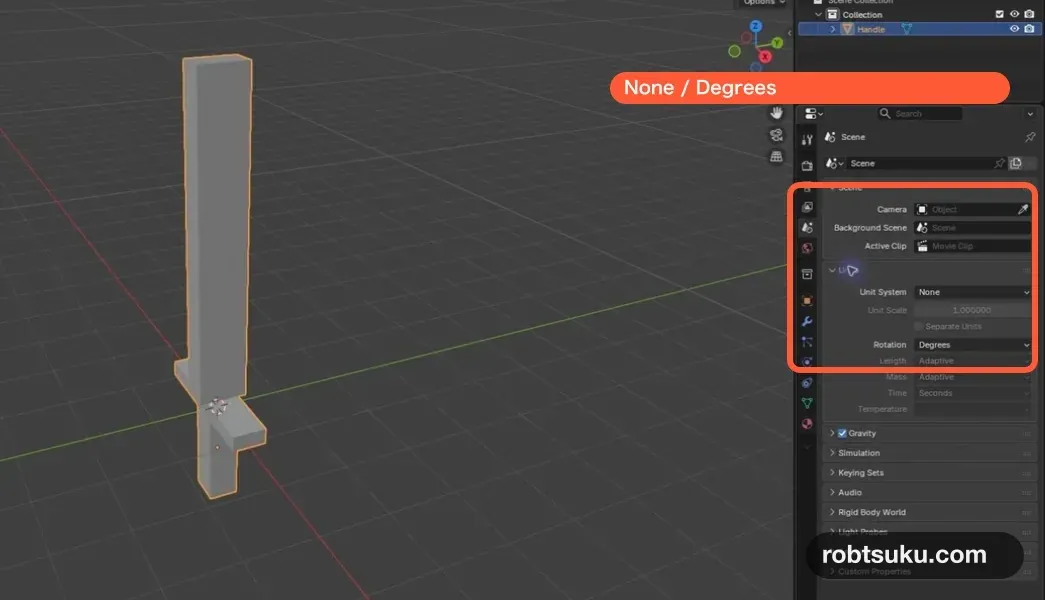Click the properties Search field

920,113
